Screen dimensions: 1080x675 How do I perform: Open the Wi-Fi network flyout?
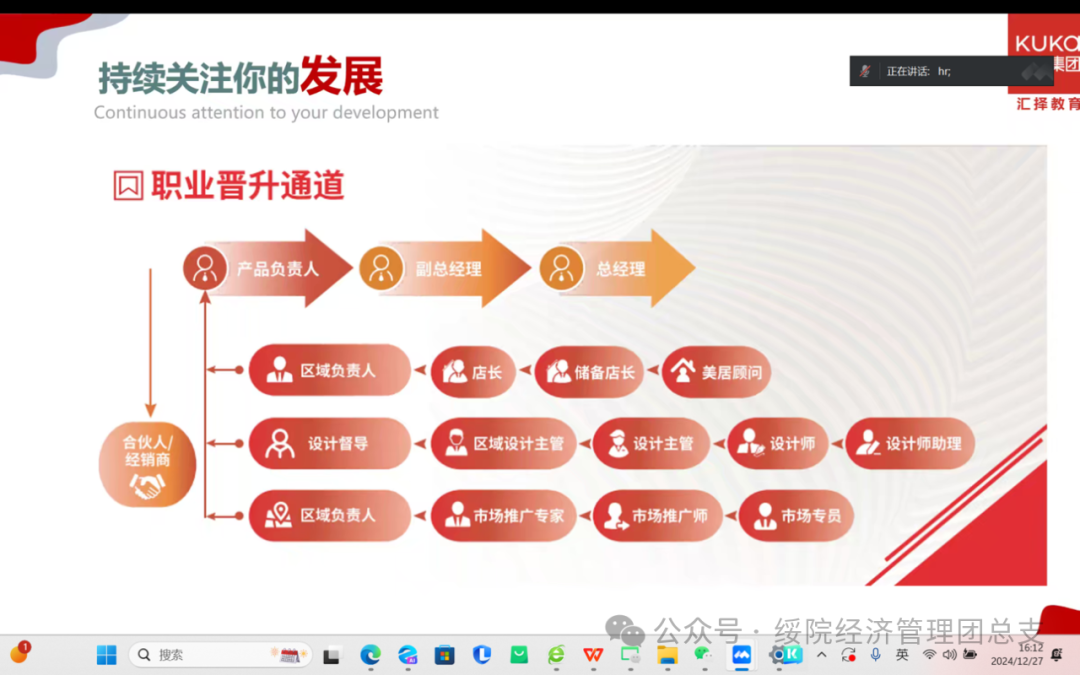coord(929,655)
